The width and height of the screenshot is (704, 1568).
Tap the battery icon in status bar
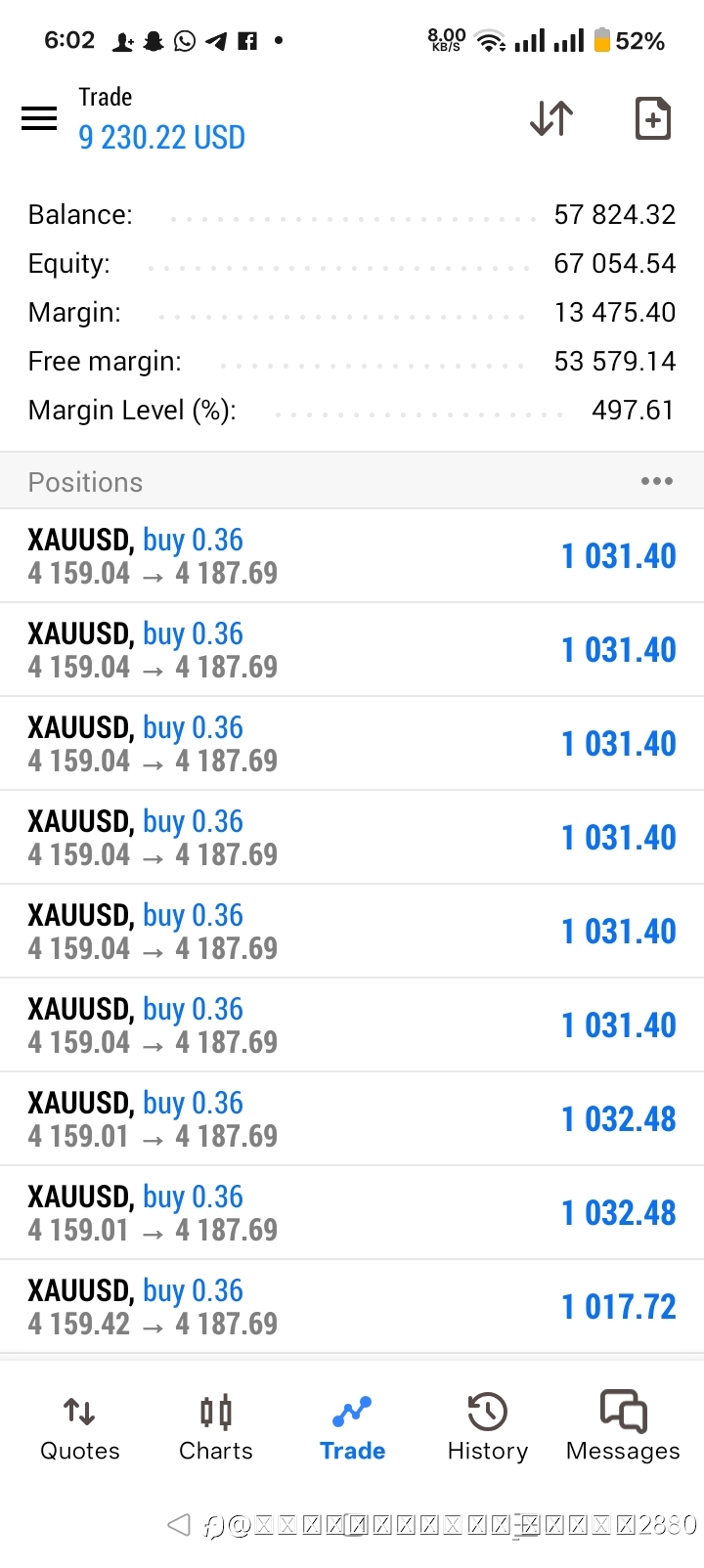click(601, 40)
